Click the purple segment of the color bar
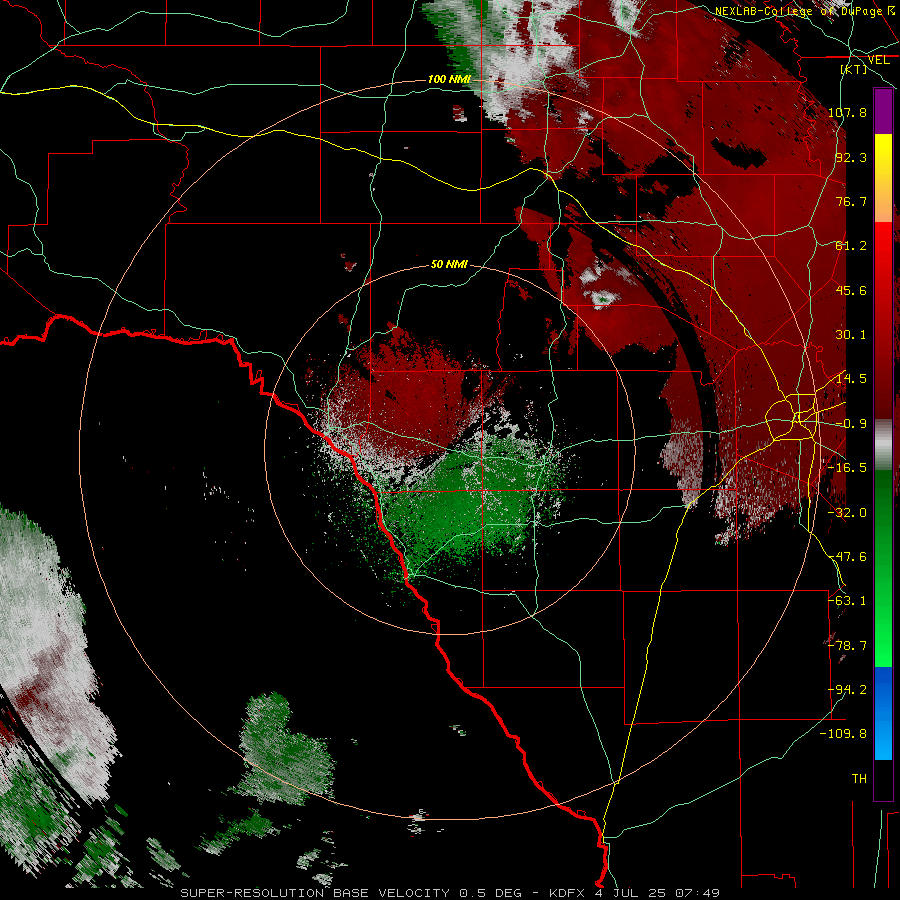The image size is (900, 900). pos(883,111)
